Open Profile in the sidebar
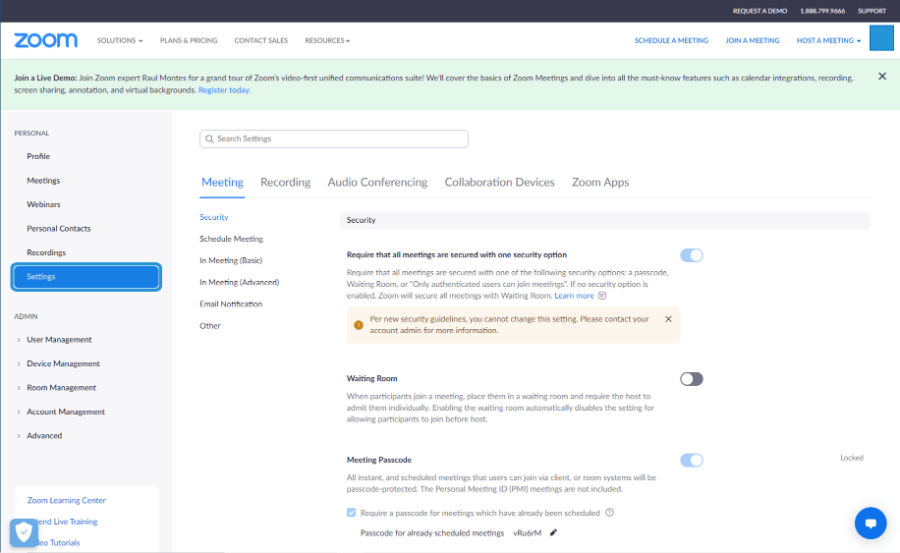This screenshot has height=553, width=900. tap(38, 156)
